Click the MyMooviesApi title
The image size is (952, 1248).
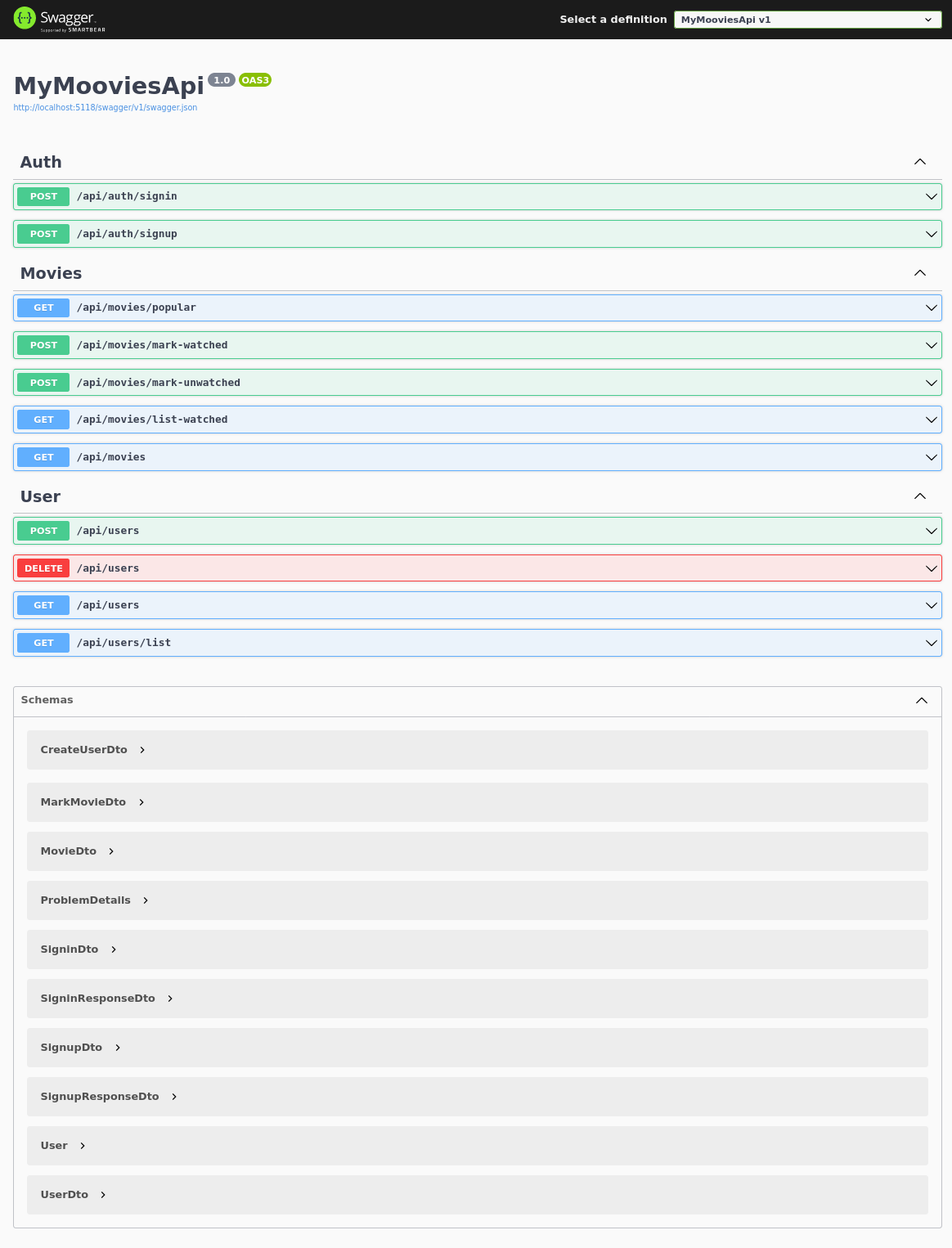tap(109, 86)
